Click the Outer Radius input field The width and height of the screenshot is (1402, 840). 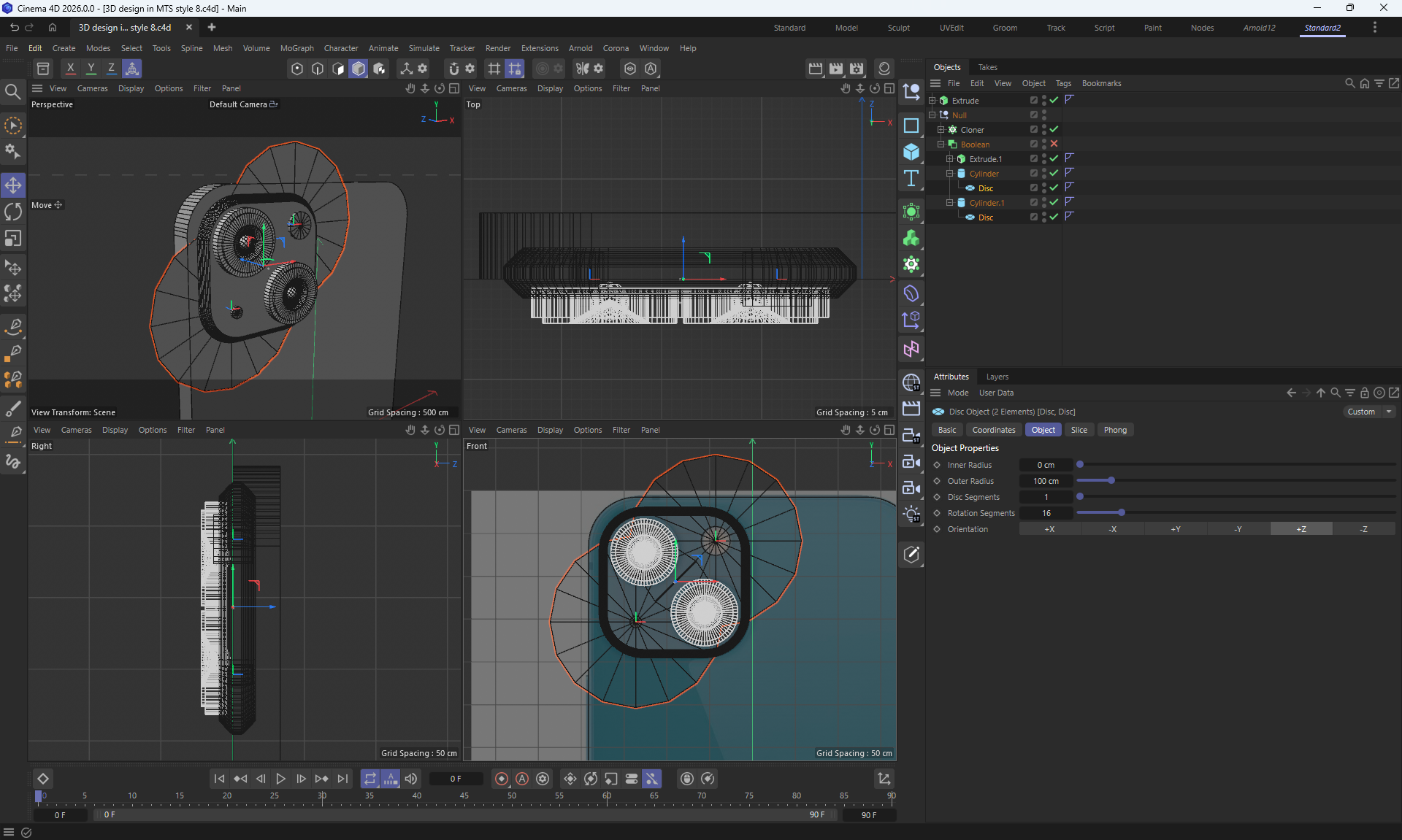point(1046,481)
